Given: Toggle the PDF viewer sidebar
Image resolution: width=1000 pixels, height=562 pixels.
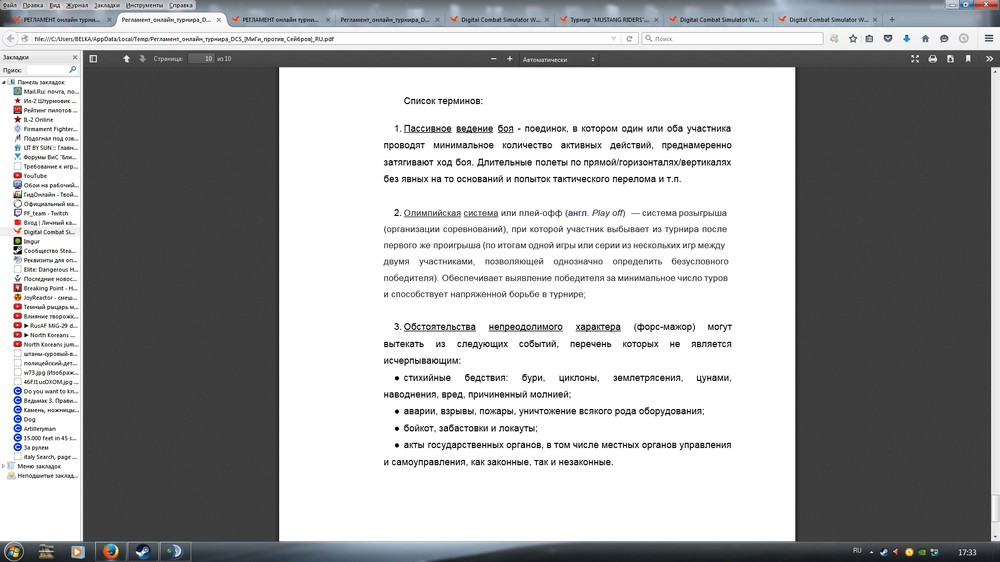Looking at the screenshot, I should 93,59.
